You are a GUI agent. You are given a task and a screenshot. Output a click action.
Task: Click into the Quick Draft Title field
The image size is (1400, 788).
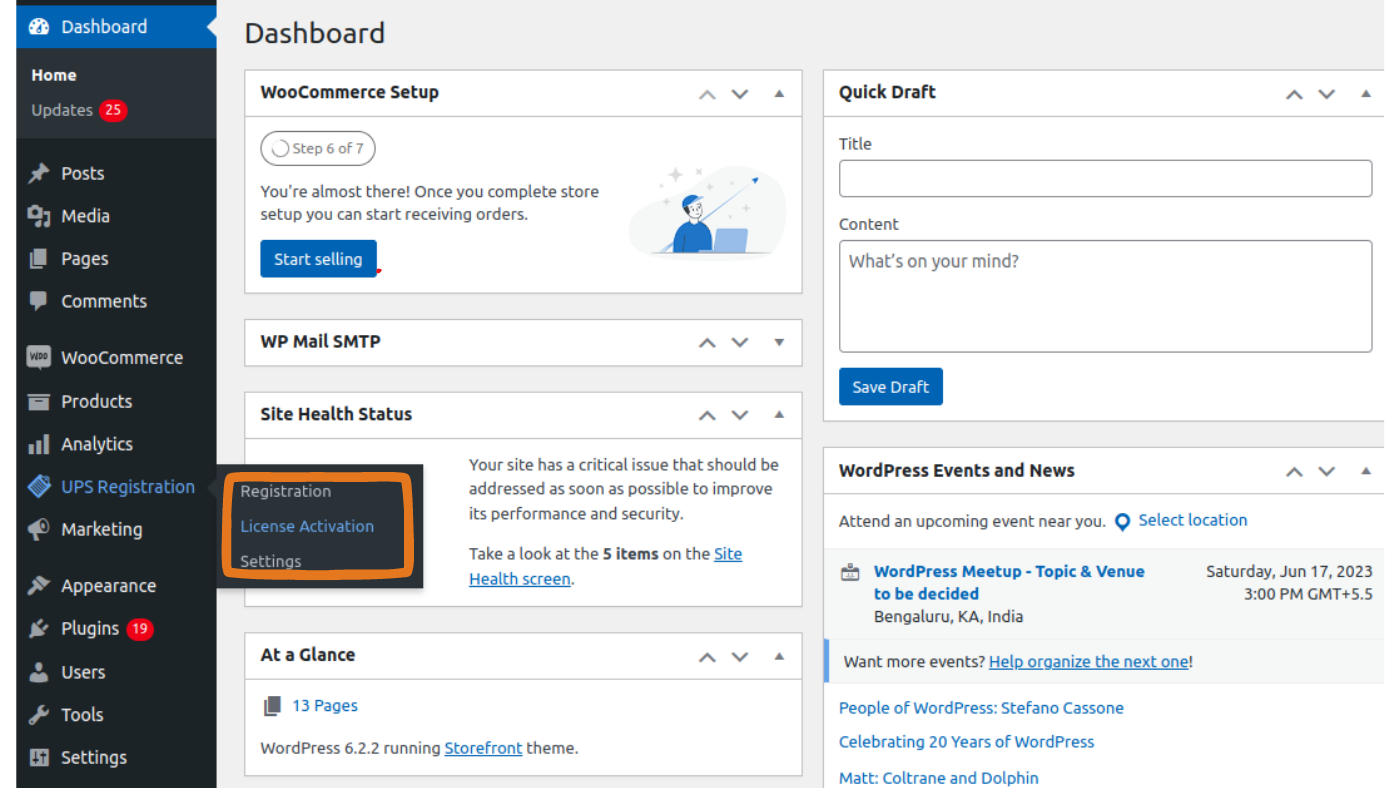(1105, 179)
